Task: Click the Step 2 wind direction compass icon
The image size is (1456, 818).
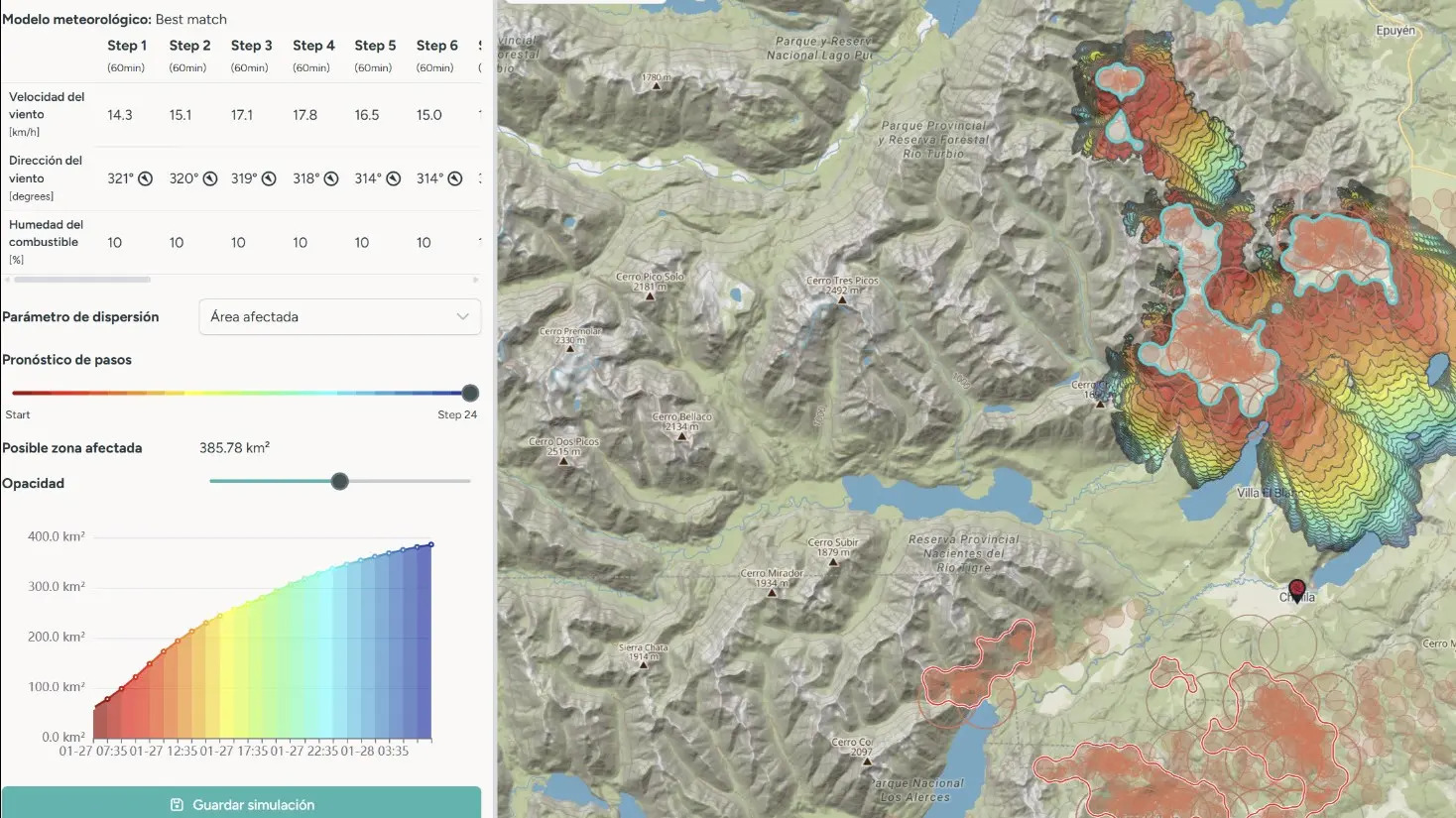Action: tap(210, 178)
